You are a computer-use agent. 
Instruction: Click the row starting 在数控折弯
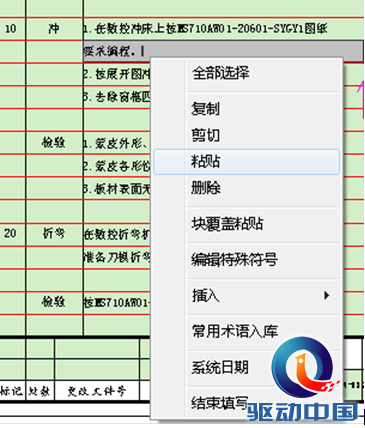tap(117, 234)
